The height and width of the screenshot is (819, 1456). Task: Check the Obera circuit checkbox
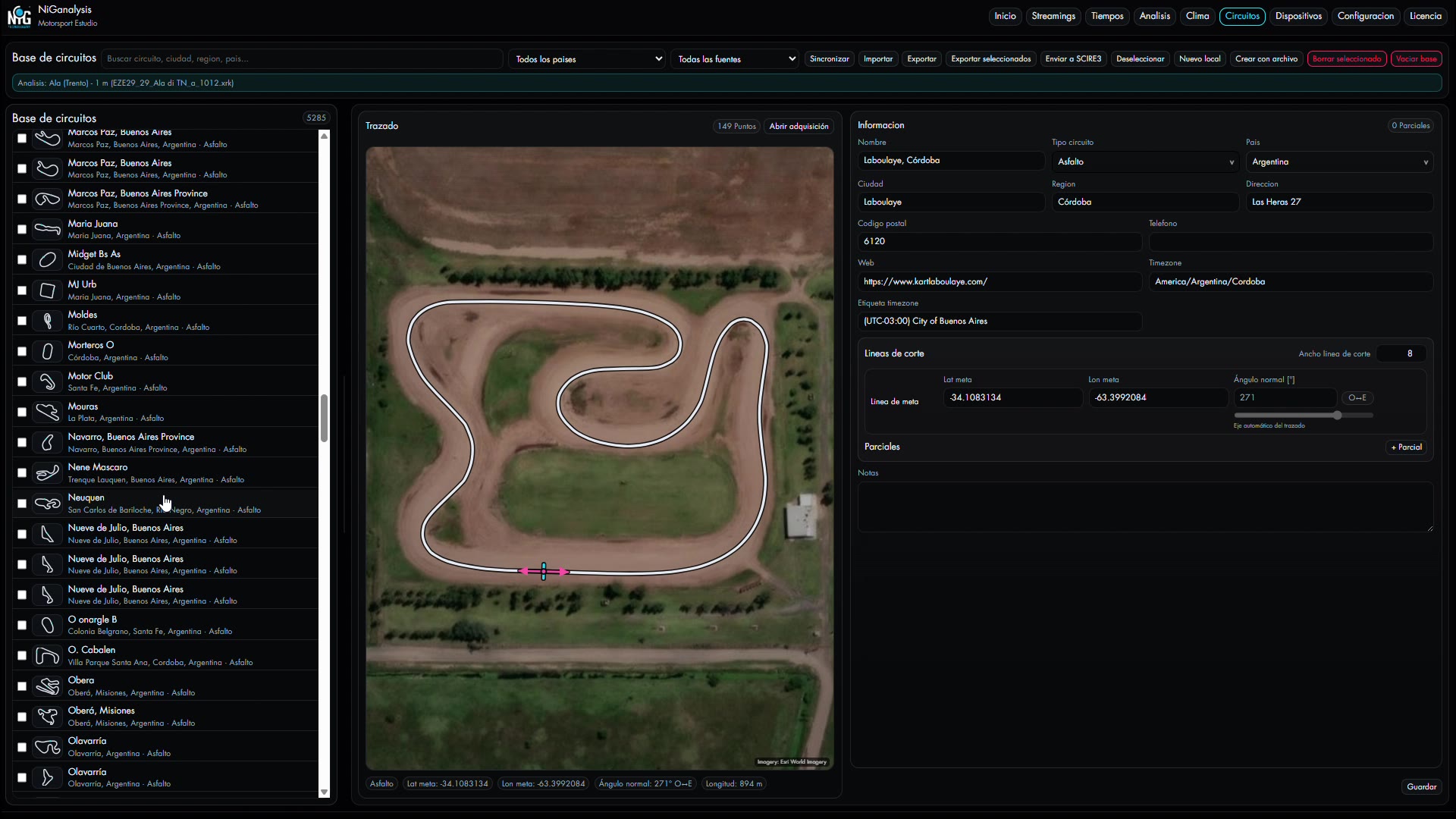pyautogui.click(x=22, y=686)
